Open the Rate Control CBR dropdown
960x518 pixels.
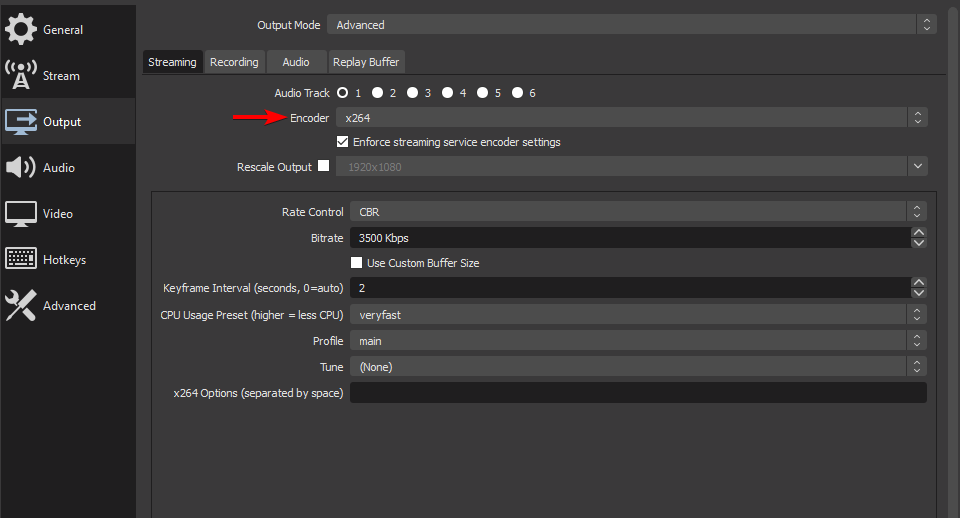638,212
